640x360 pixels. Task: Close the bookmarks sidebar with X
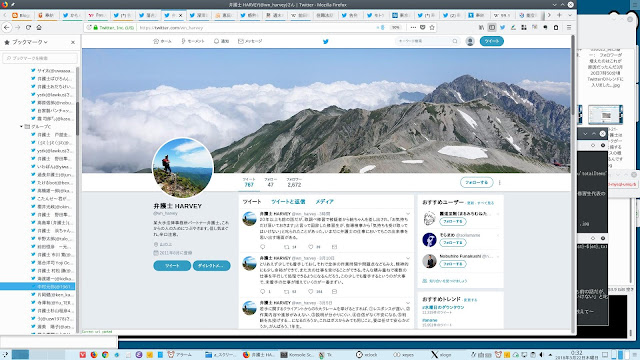click(x=73, y=42)
